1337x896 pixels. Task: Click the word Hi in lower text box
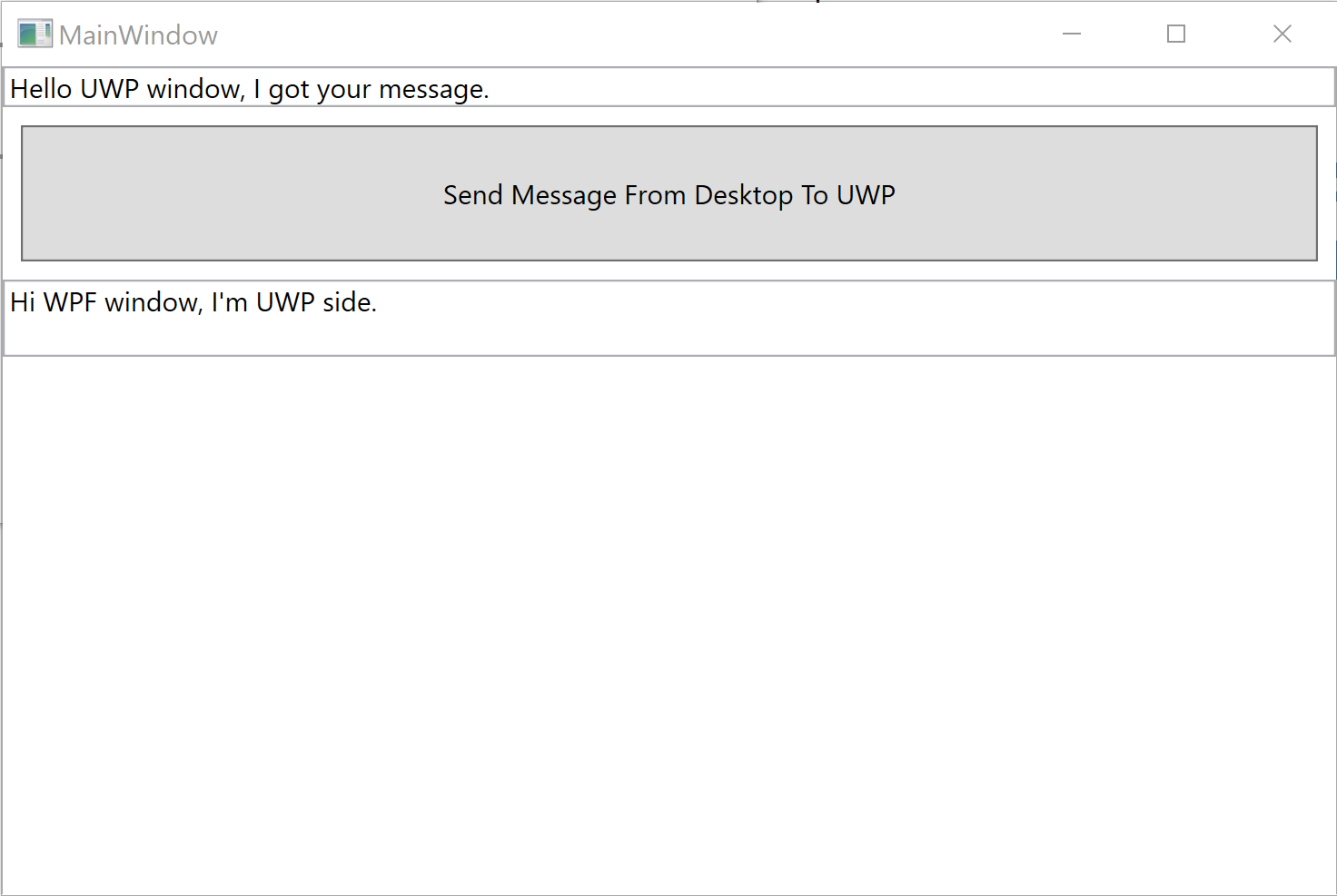tap(22, 302)
